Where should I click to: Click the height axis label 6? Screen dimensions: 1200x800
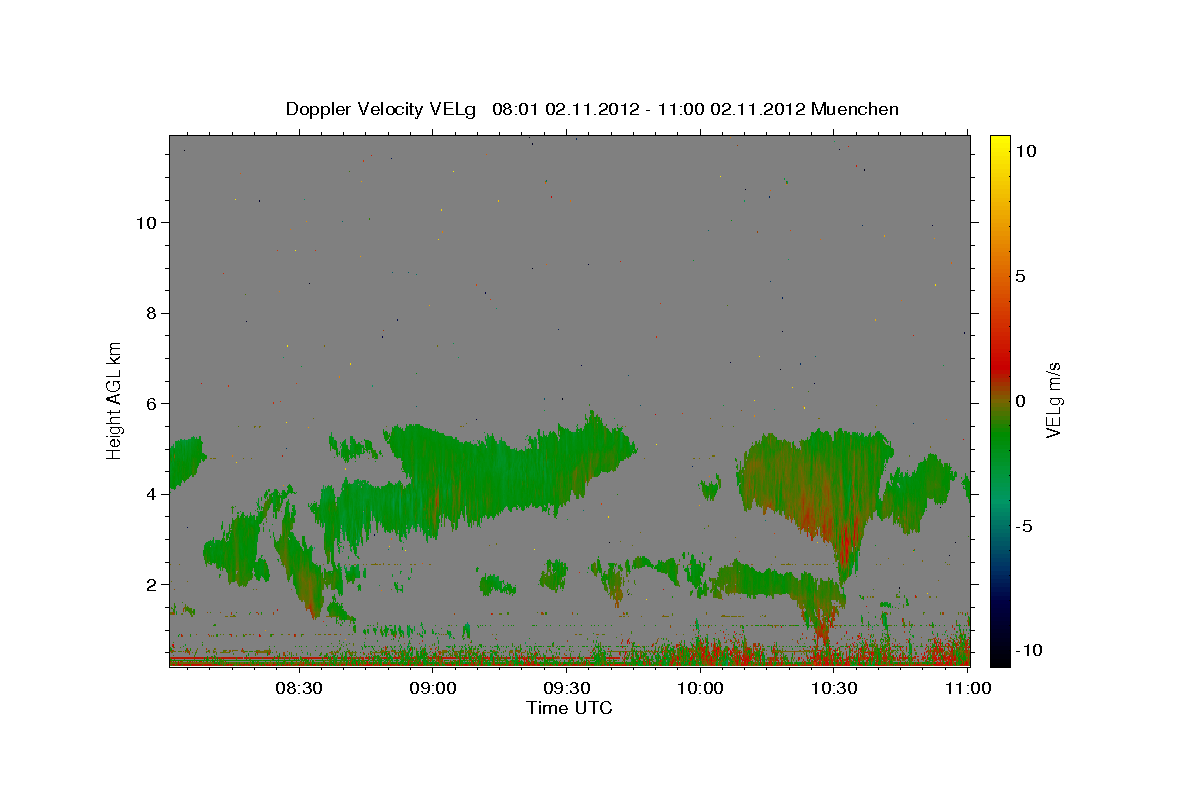pyautogui.click(x=152, y=403)
